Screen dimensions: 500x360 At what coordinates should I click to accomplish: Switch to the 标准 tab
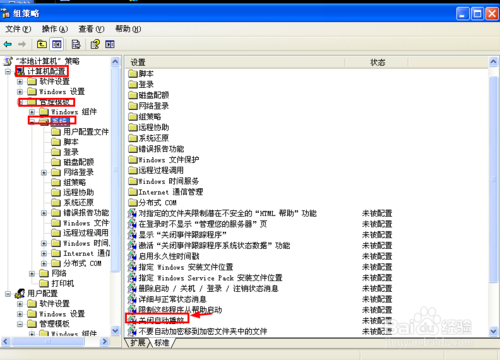point(162,343)
